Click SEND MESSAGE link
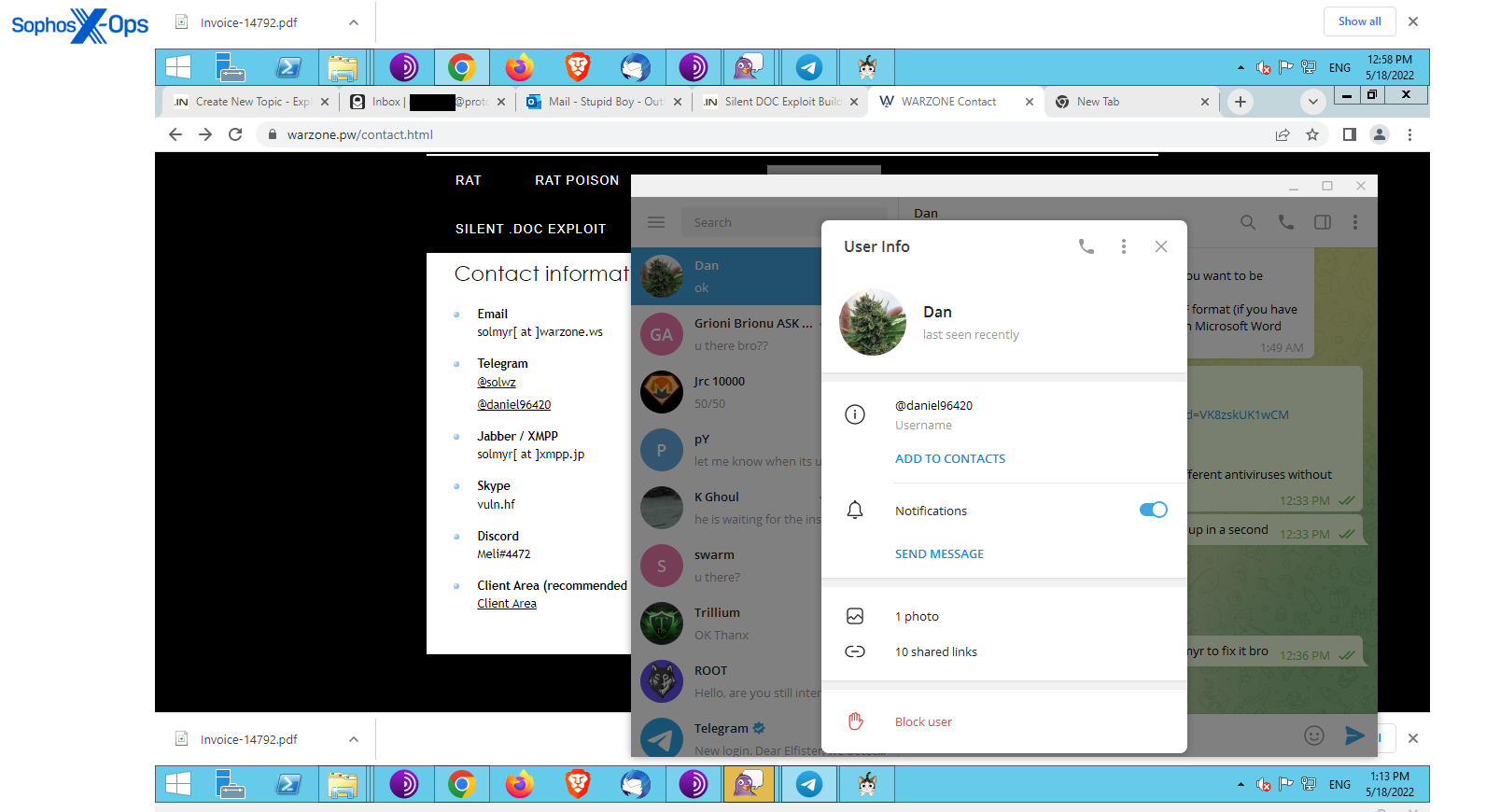This screenshot has width=1486, height=812. 939,554
